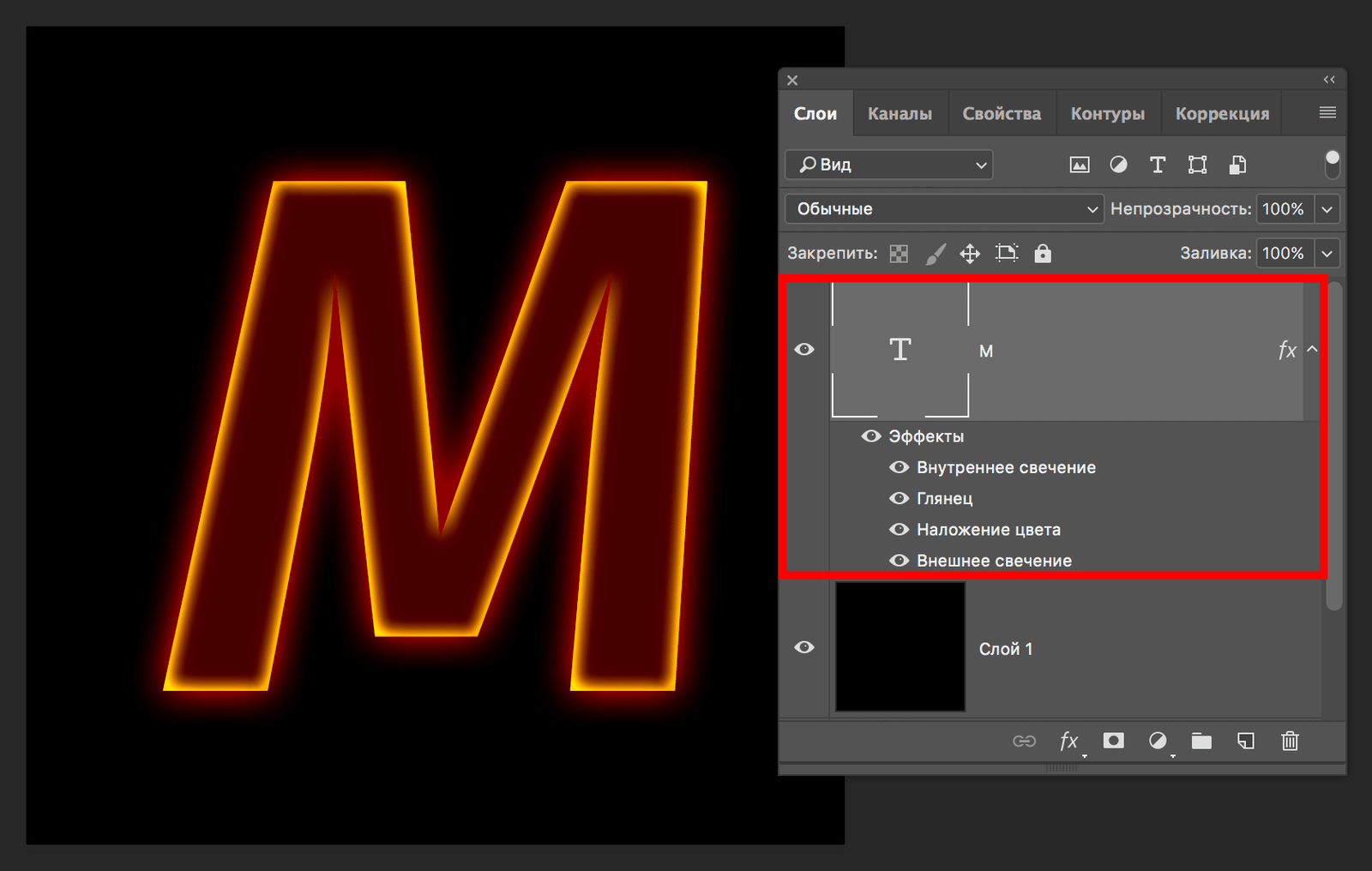Click lock position move icon
Image resolution: width=1372 pixels, height=871 pixels.
click(969, 254)
